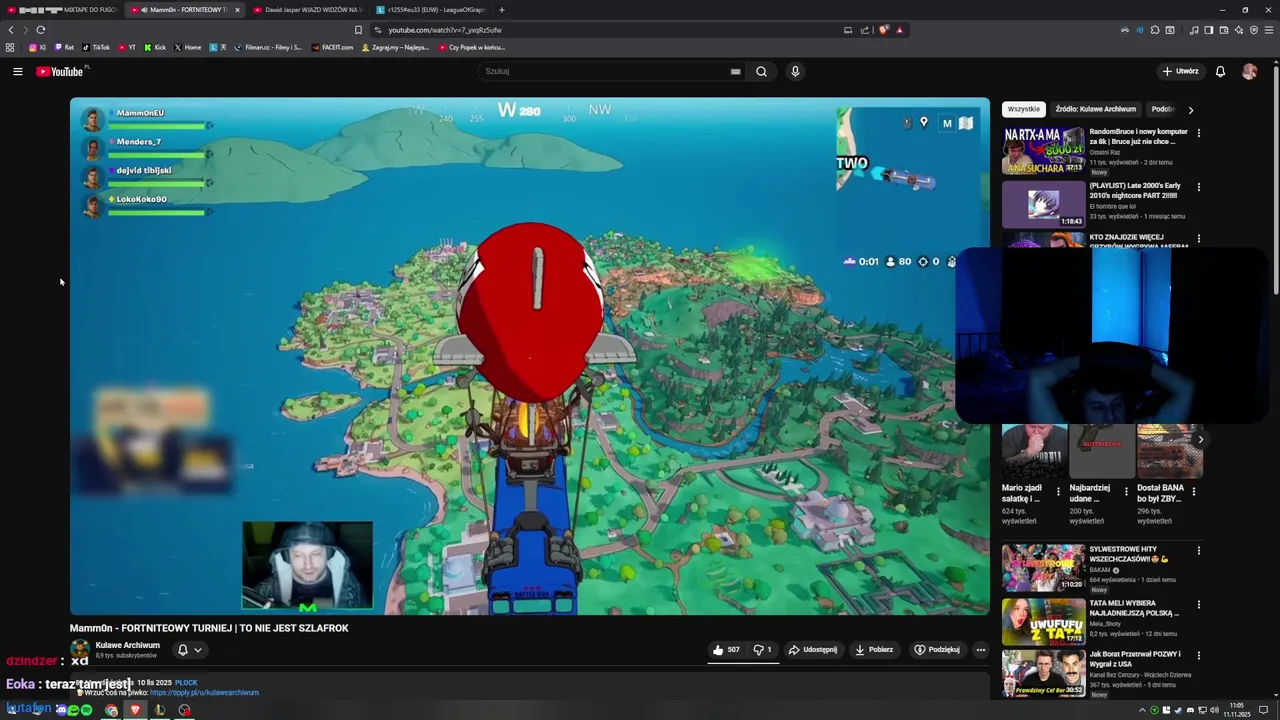Switch to r1255#eu33 LeagueOfGraphs tab
Screen dimensions: 1280x720
point(431,10)
